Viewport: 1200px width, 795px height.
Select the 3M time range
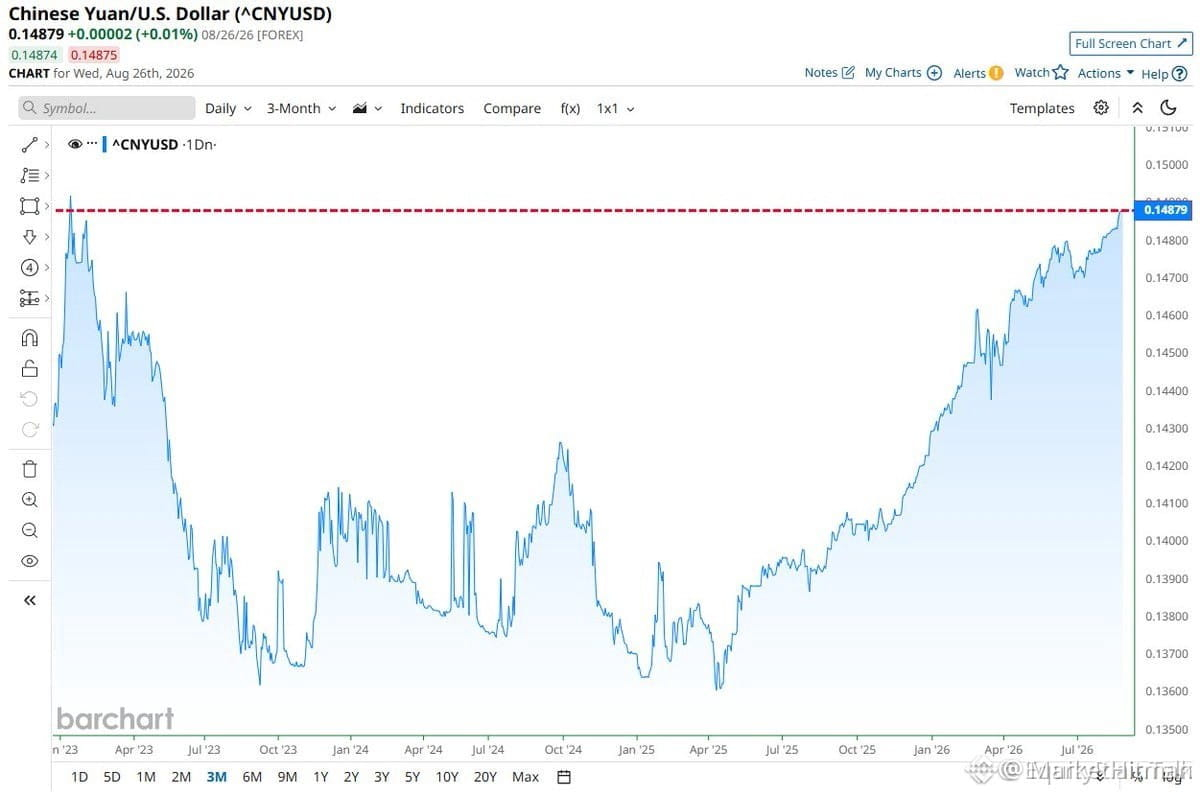point(216,777)
